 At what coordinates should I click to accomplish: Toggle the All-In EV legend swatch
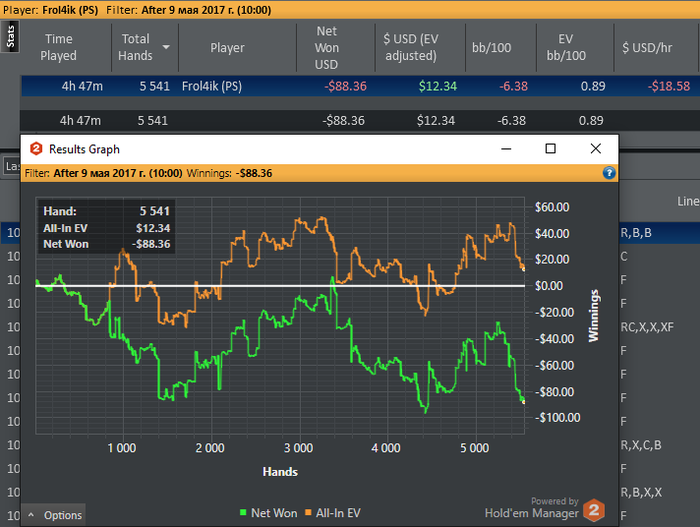[x=308, y=513]
